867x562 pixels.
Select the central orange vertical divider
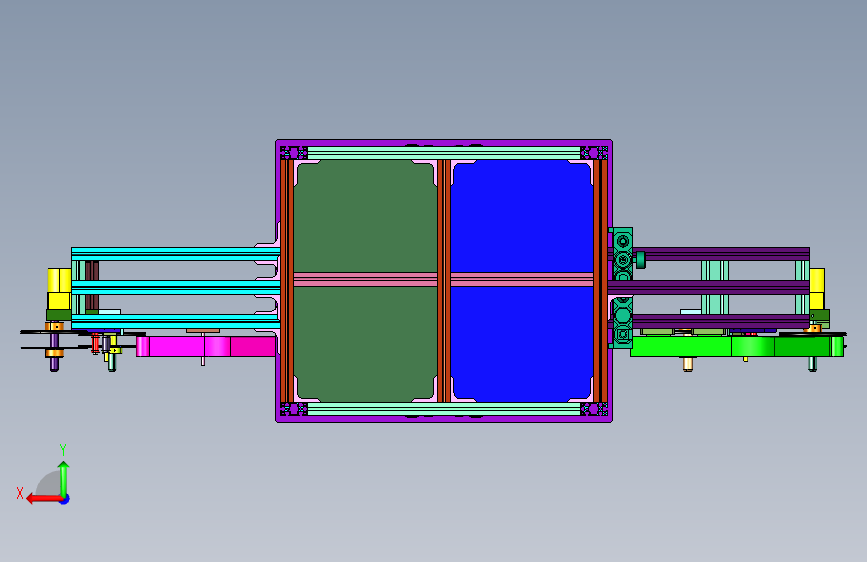coord(444,281)
